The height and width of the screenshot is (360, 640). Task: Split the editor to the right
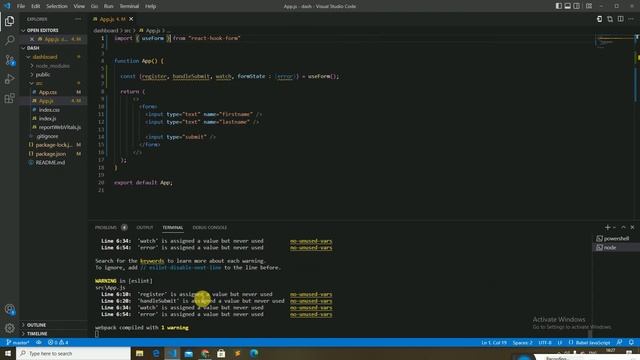620,19
